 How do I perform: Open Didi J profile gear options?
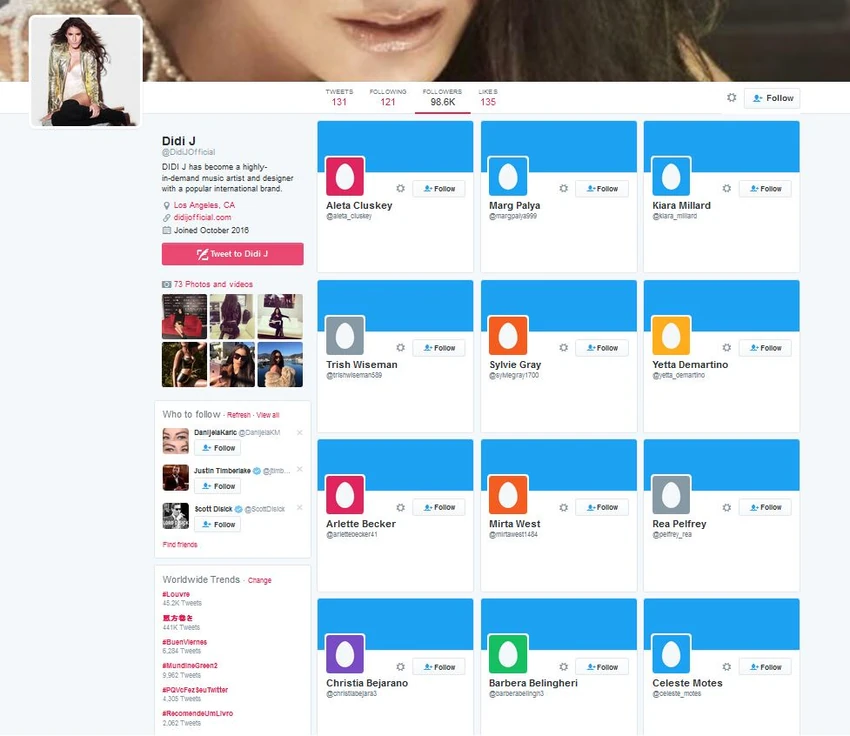[x=731, y=98]
